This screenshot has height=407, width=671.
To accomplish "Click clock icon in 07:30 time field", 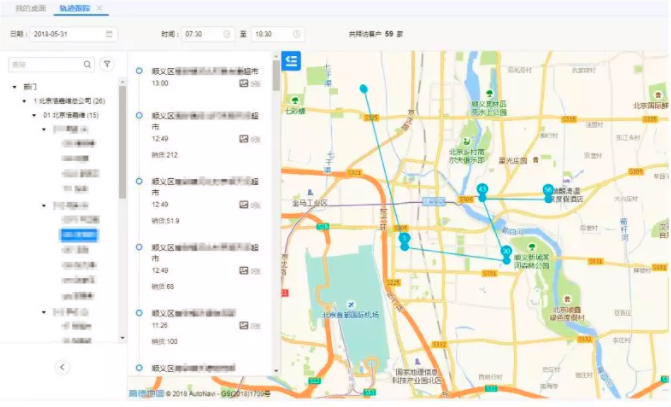I will pyautogui.click(x=227, y=34).
